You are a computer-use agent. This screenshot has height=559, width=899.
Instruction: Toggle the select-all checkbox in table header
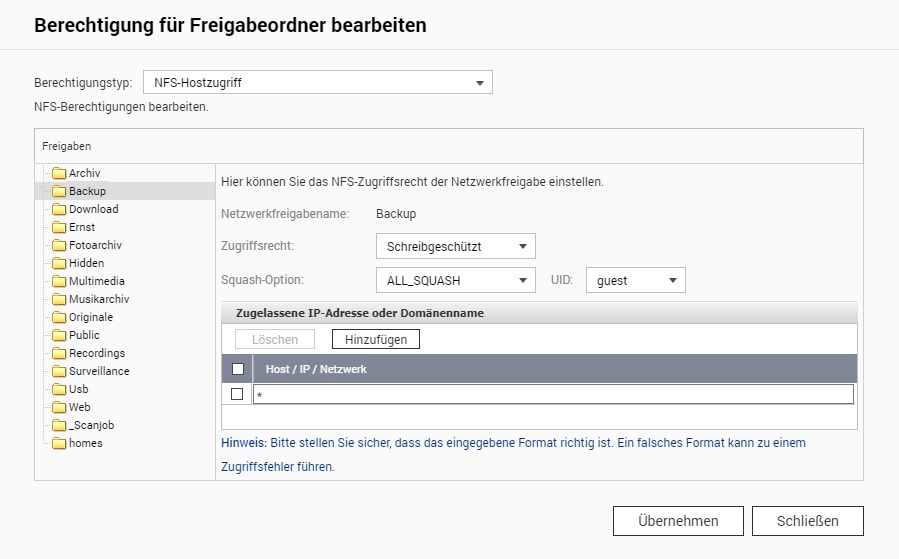point(238,369)
